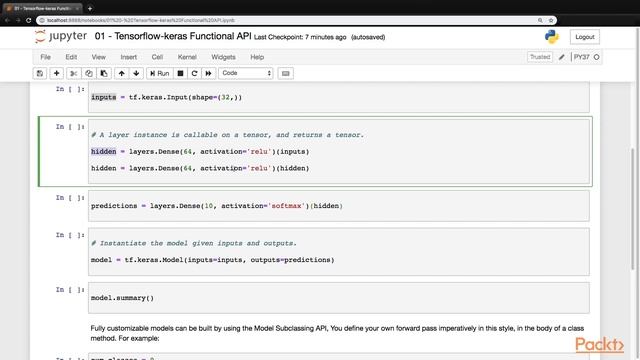The image size is (640, 360).
Task: Select the Tensorflow-keras Functional browser tab
Action: (x=42, y=8)
